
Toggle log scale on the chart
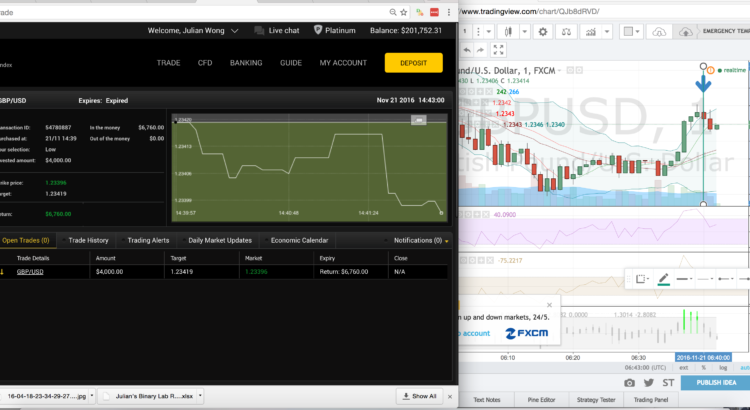point(723,368)
